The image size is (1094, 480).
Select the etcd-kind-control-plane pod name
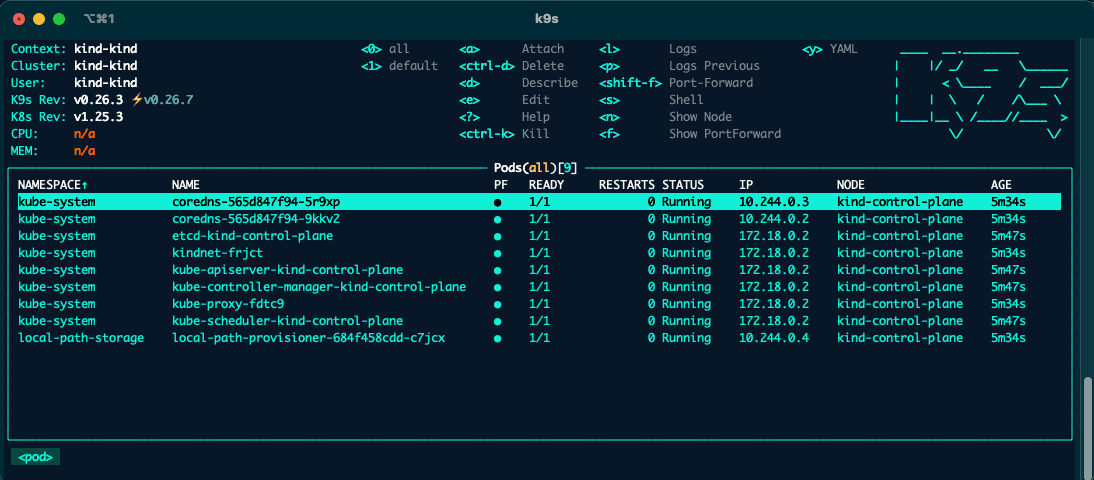[252, 237]
